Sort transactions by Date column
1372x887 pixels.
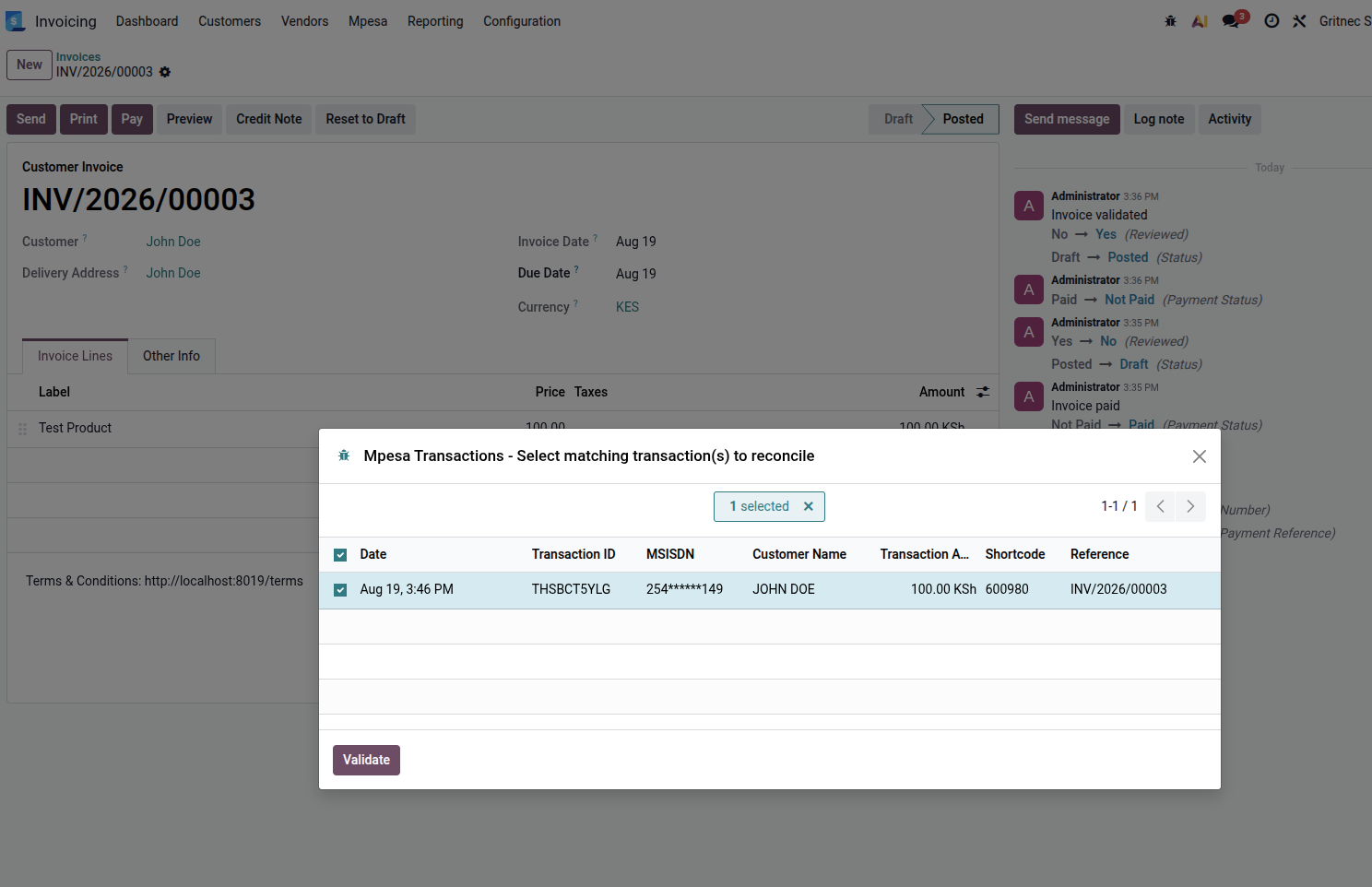pyautogui.click(x=373, y=554)
